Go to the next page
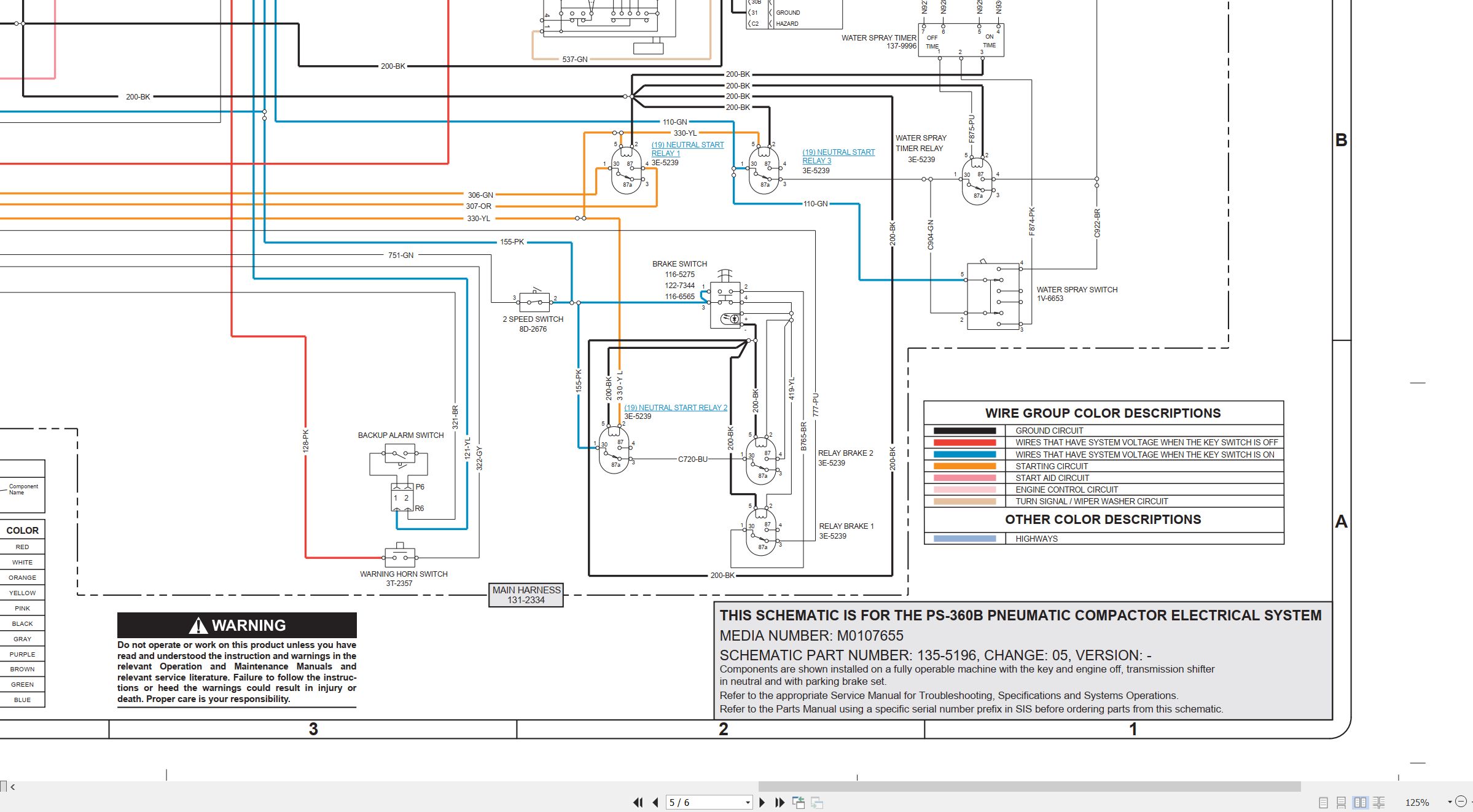The image size is (1473, 812). tap(762, 802)
